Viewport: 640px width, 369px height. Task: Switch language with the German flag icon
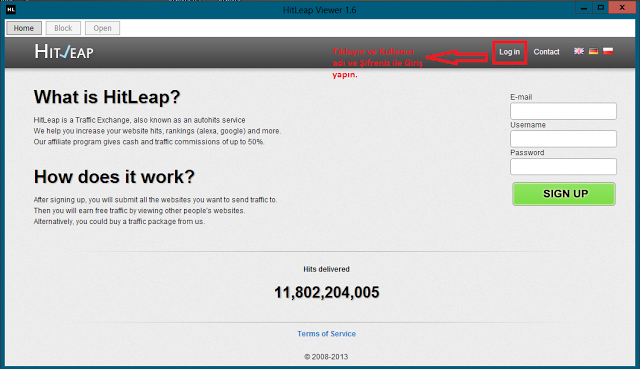tap(593, 51)
